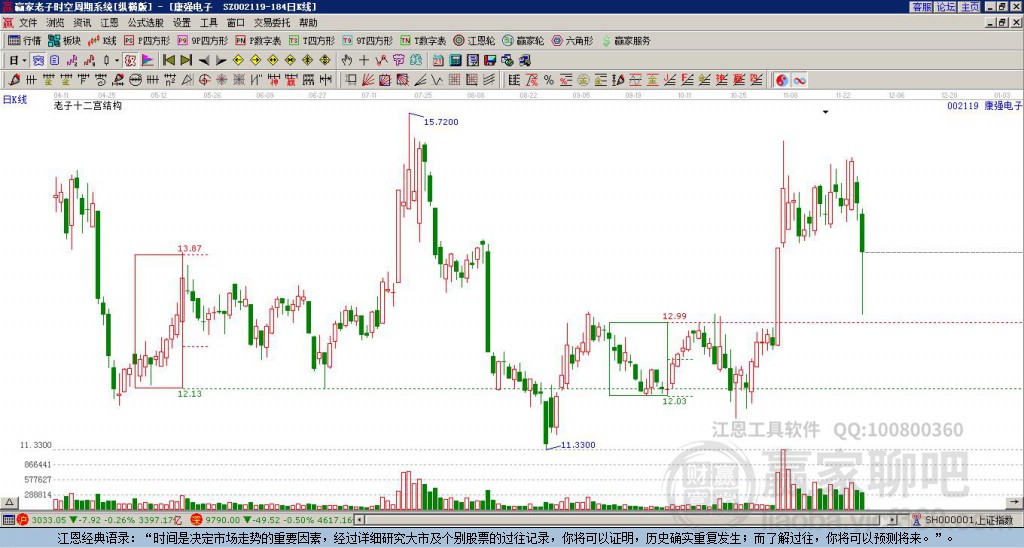Select the red target circle tool

click(x=204, y=80)
